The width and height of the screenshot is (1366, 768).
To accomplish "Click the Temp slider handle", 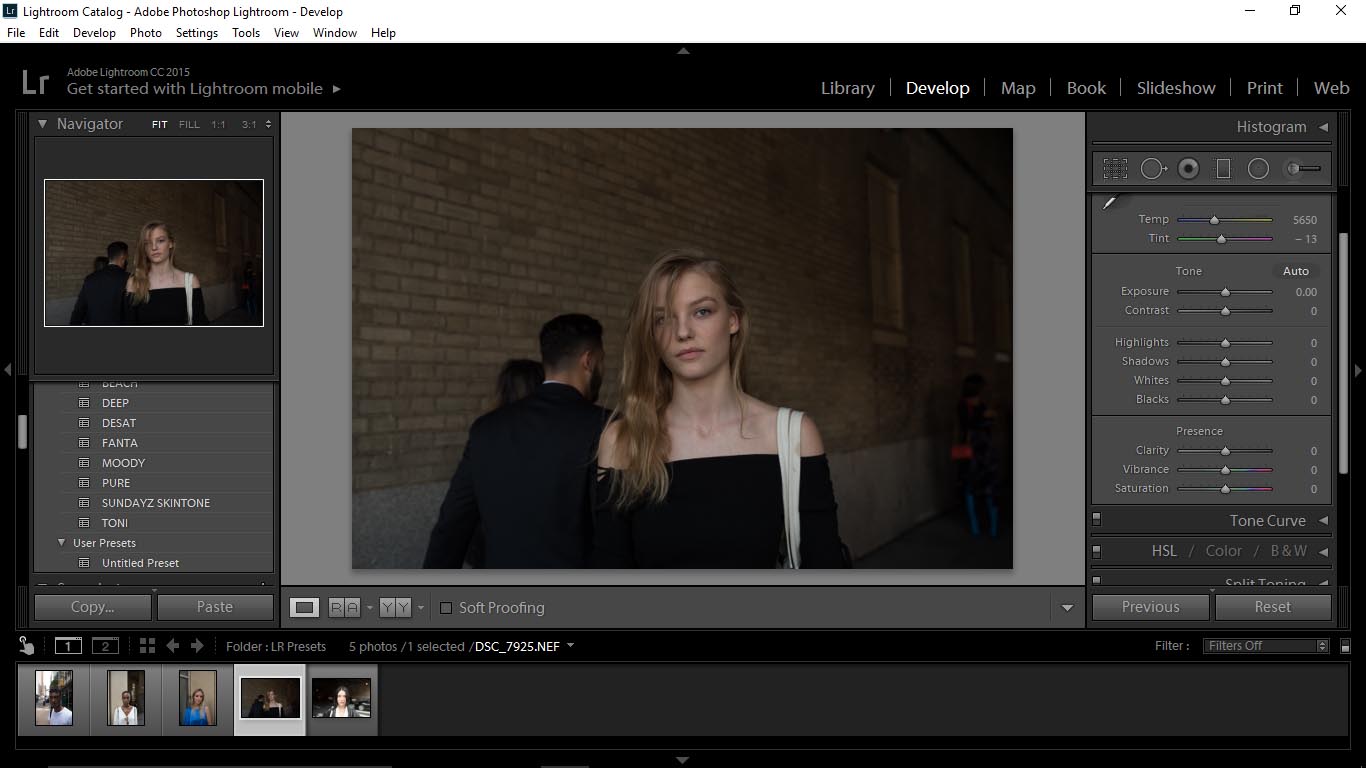I will (1214, 220).
